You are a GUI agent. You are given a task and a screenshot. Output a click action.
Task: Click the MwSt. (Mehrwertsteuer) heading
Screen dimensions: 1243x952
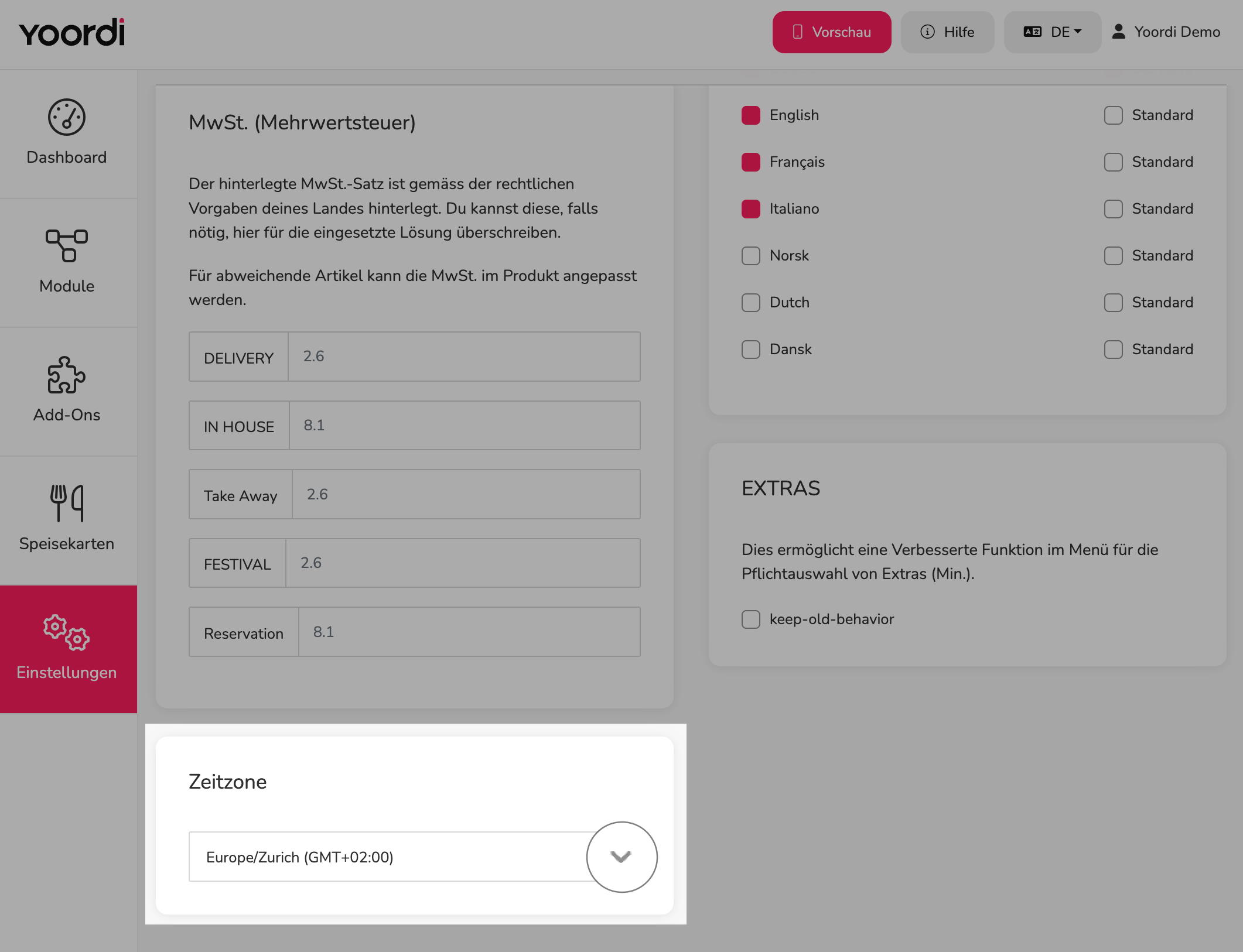pyautogui.click(x=302, y=122)
